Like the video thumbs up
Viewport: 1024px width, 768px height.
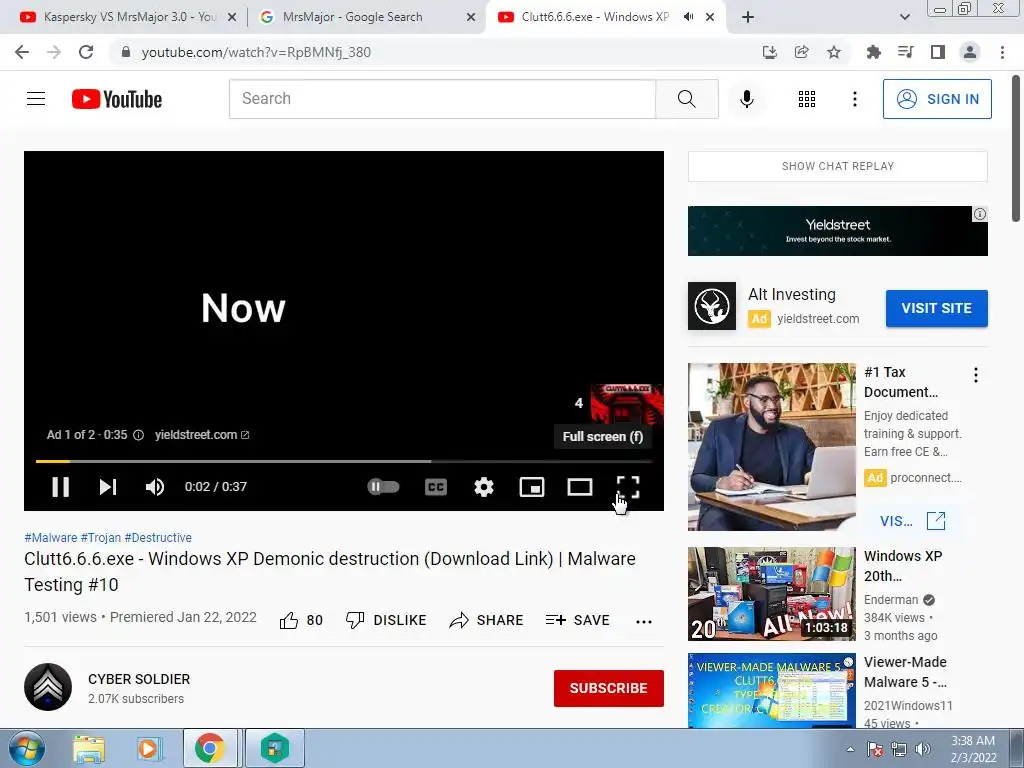301,620
